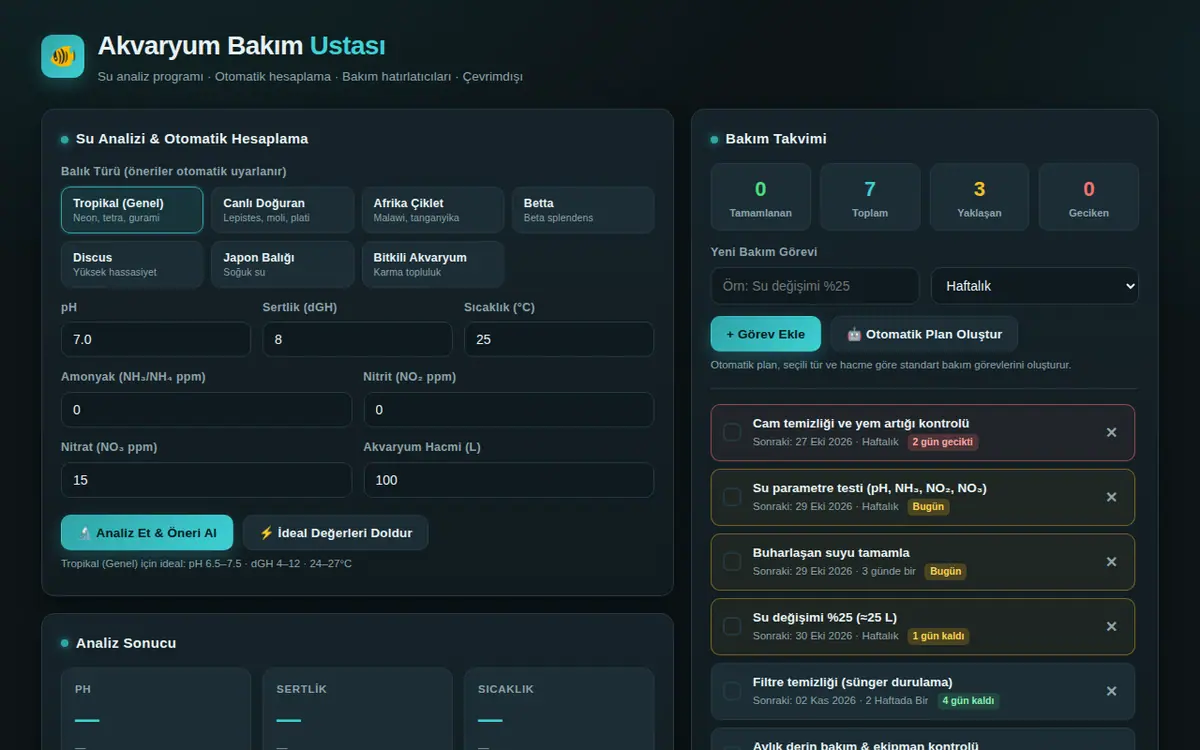The width and height of the screenshot is (1200, 750).
Task: Open the Haftalık frequency dropdown
Action: (x=1035, y=286)
